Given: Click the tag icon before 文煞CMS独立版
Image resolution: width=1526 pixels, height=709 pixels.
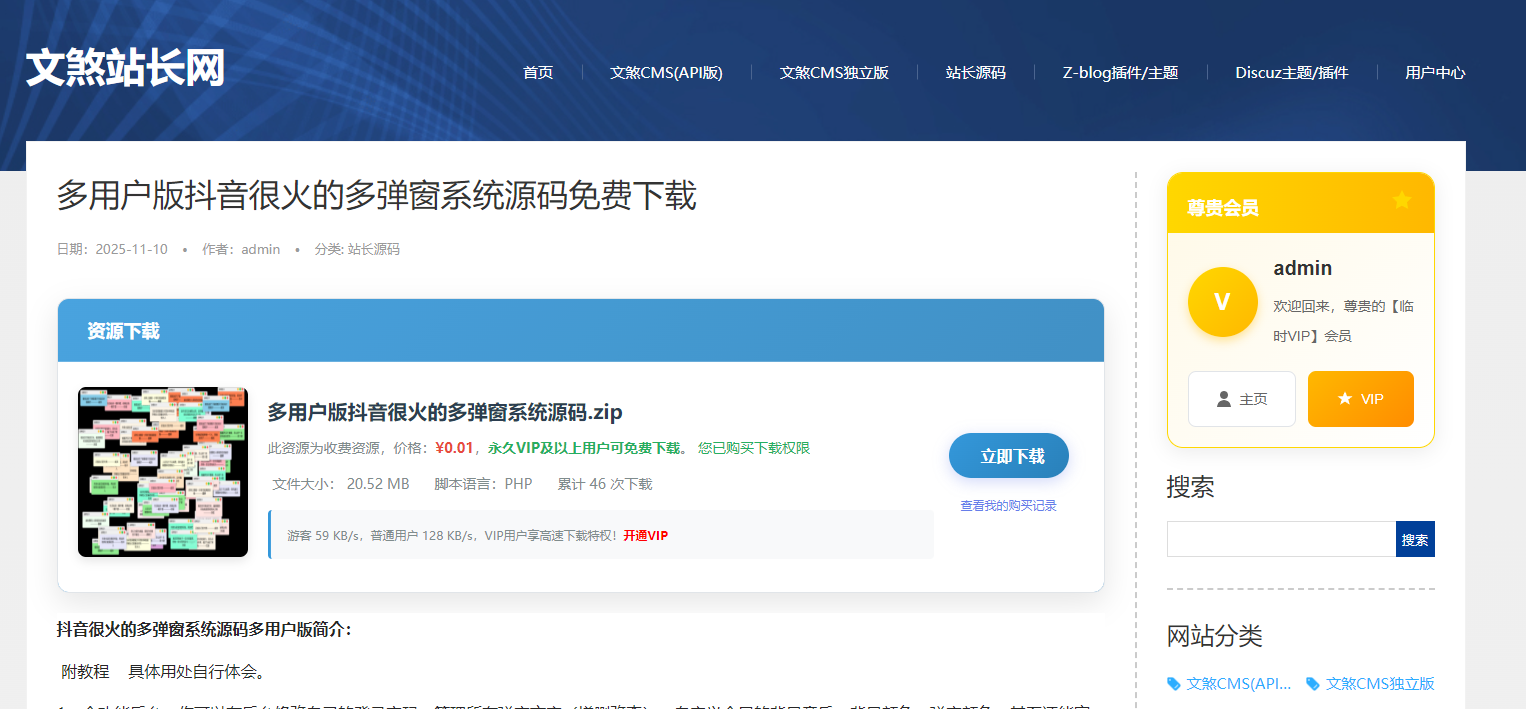Looking at the screenshot, I should tap(1313, 684).
